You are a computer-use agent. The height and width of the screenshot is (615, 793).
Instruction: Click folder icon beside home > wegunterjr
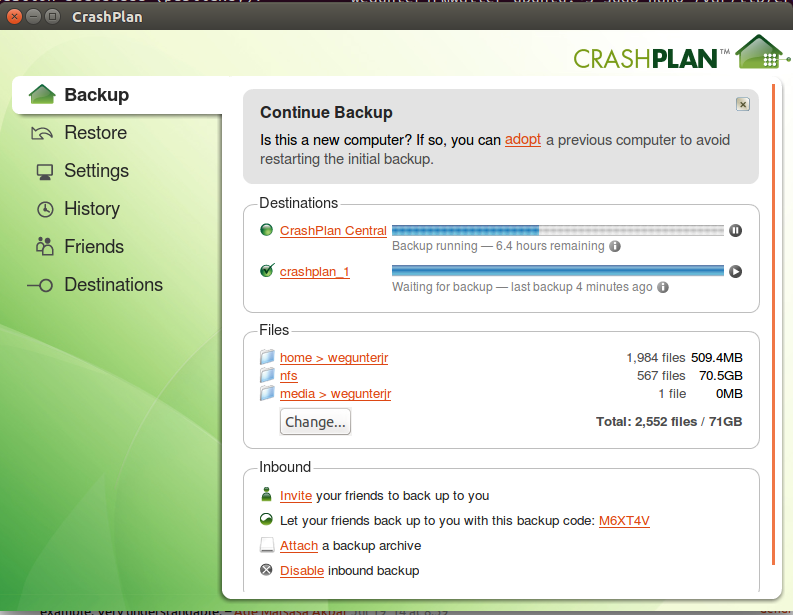267,357
